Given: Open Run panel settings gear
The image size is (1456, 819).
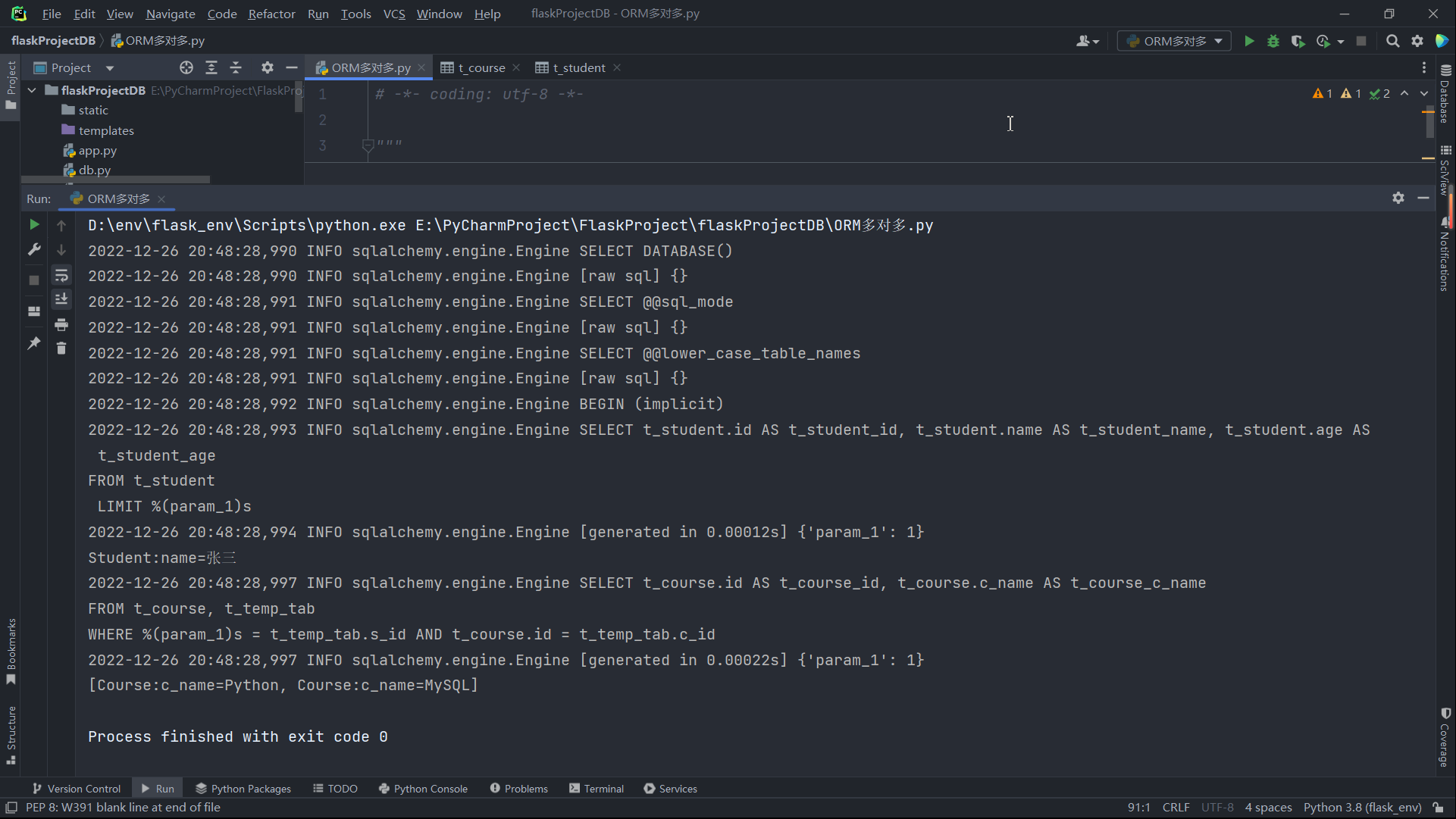Looking at the screenshot, I should pyautogui.click(x=1398, y=198).
